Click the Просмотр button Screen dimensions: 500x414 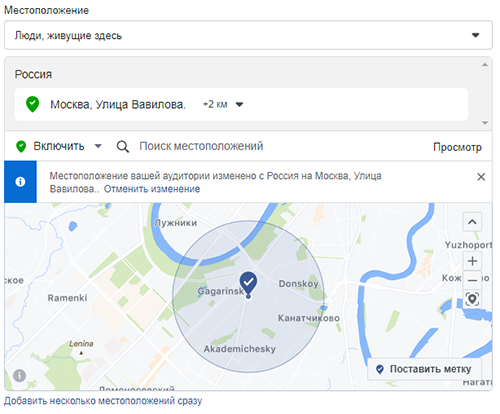tap(457, 147)
